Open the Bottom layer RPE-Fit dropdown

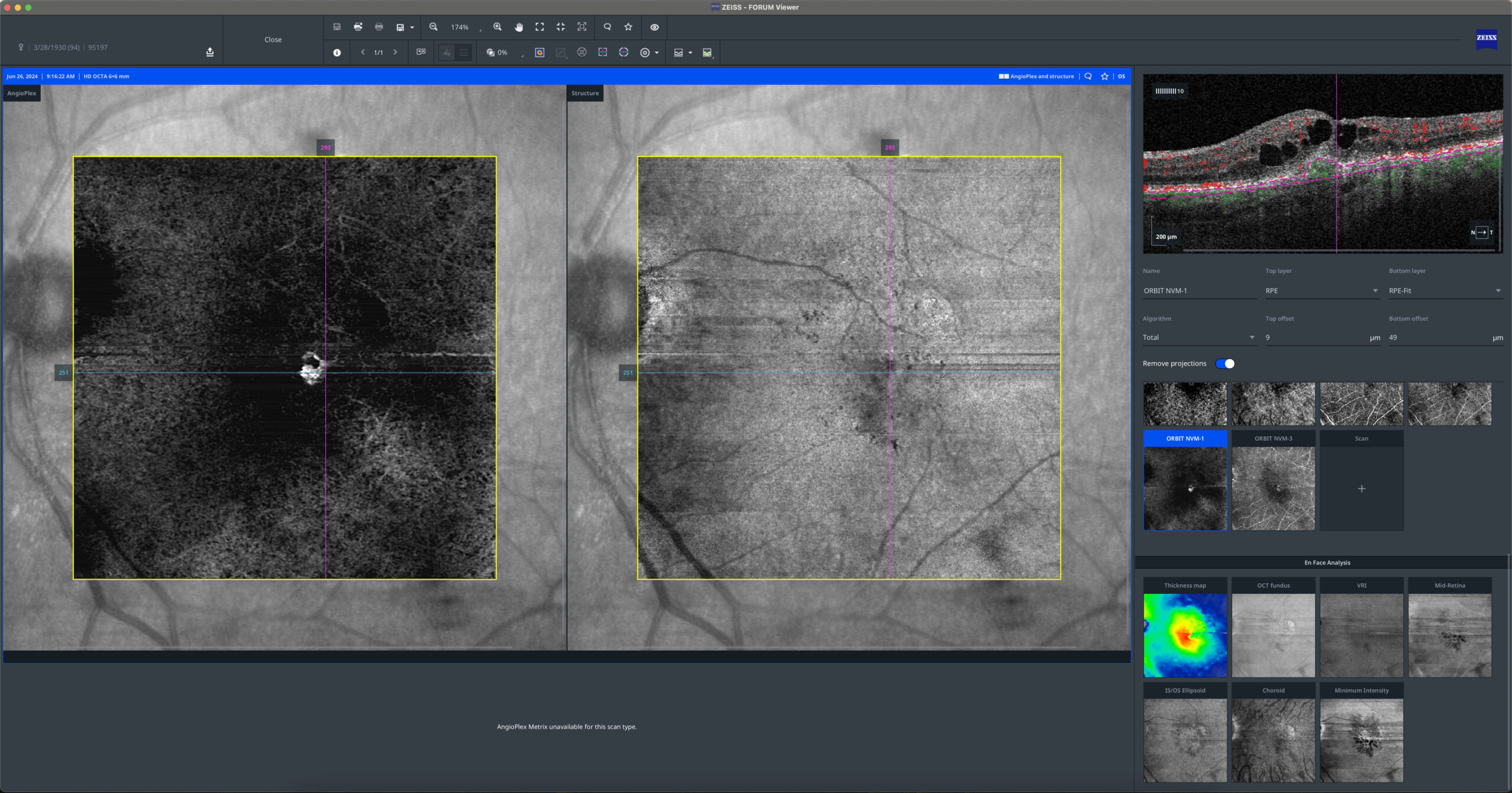(x=1445, y=291)
